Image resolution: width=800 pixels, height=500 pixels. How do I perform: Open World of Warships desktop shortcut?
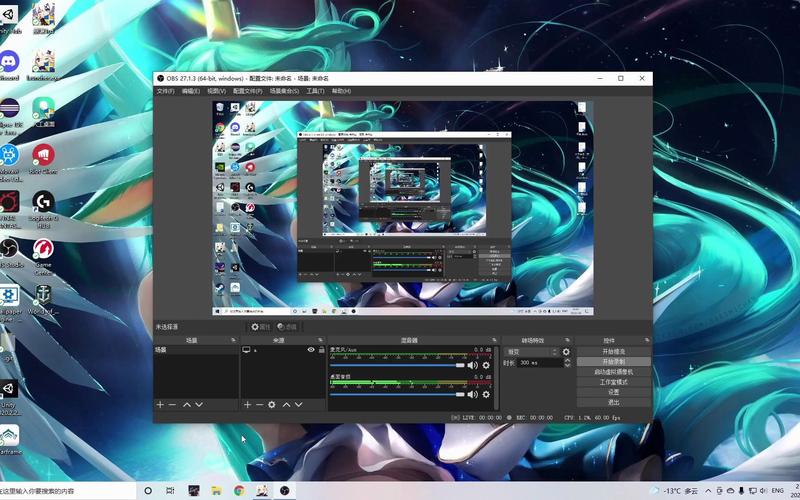click(43, 300)
